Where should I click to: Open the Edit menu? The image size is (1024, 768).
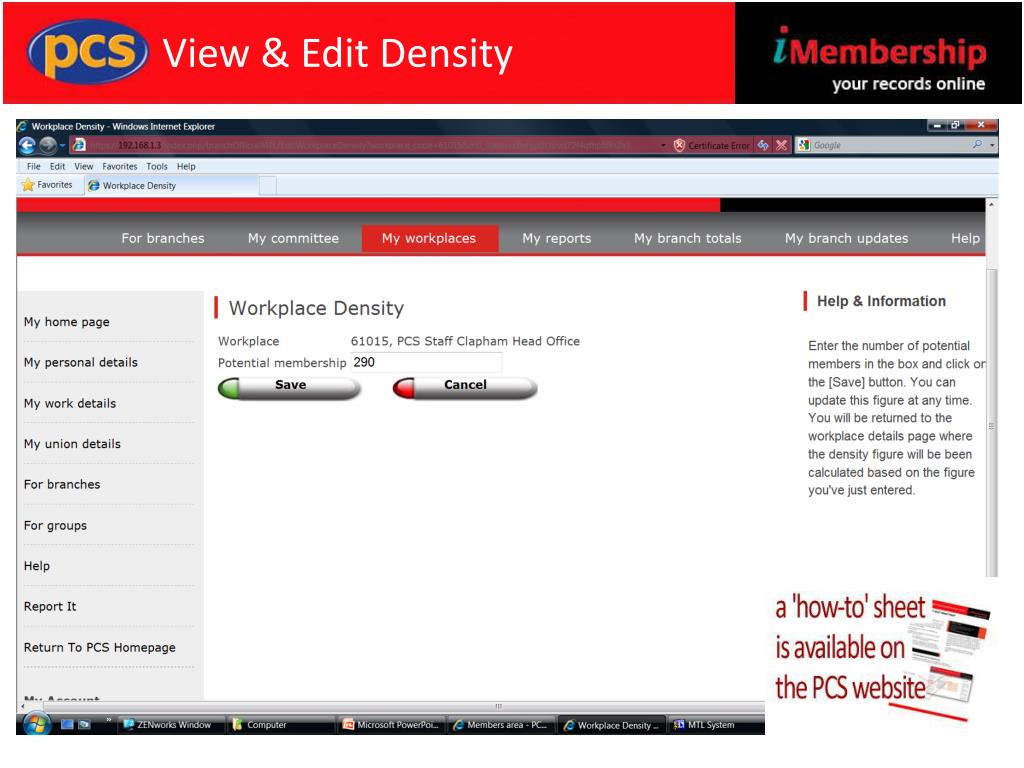pyautogui.click(x=57, y=167)
